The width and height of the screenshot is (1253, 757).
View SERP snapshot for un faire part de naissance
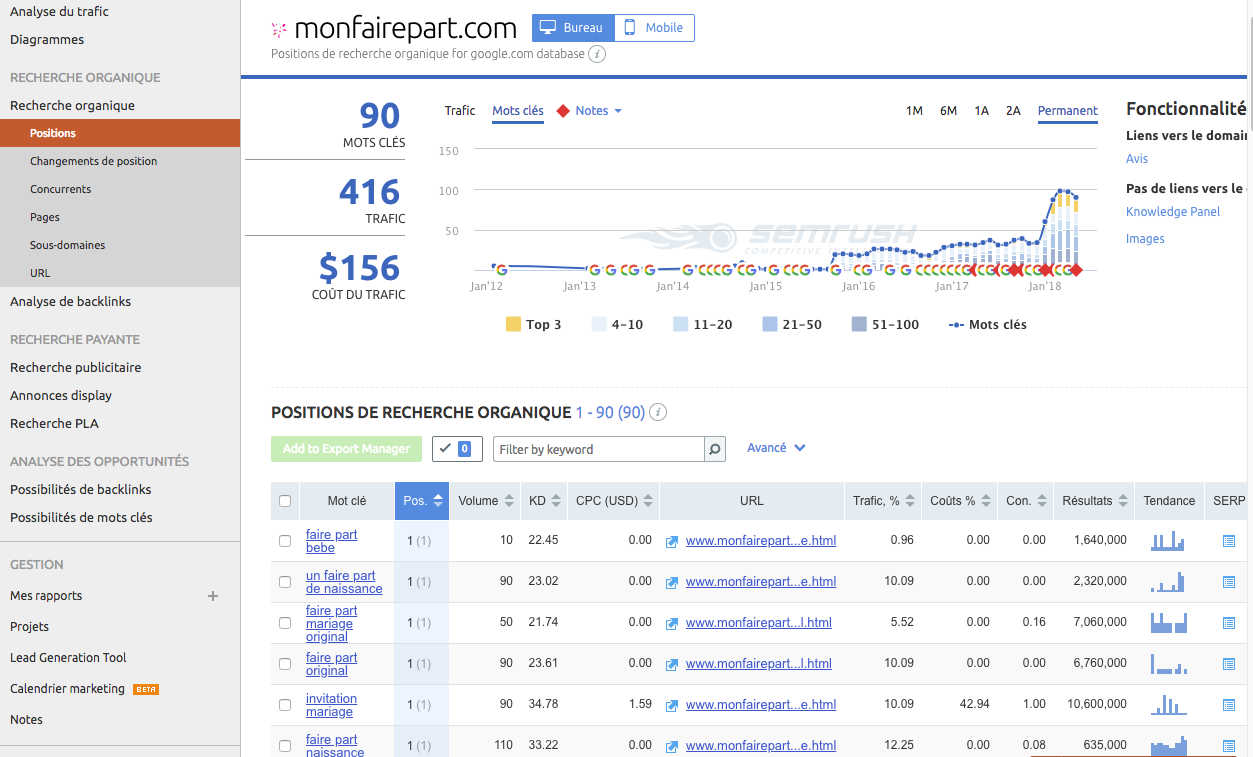point(1229,582)
